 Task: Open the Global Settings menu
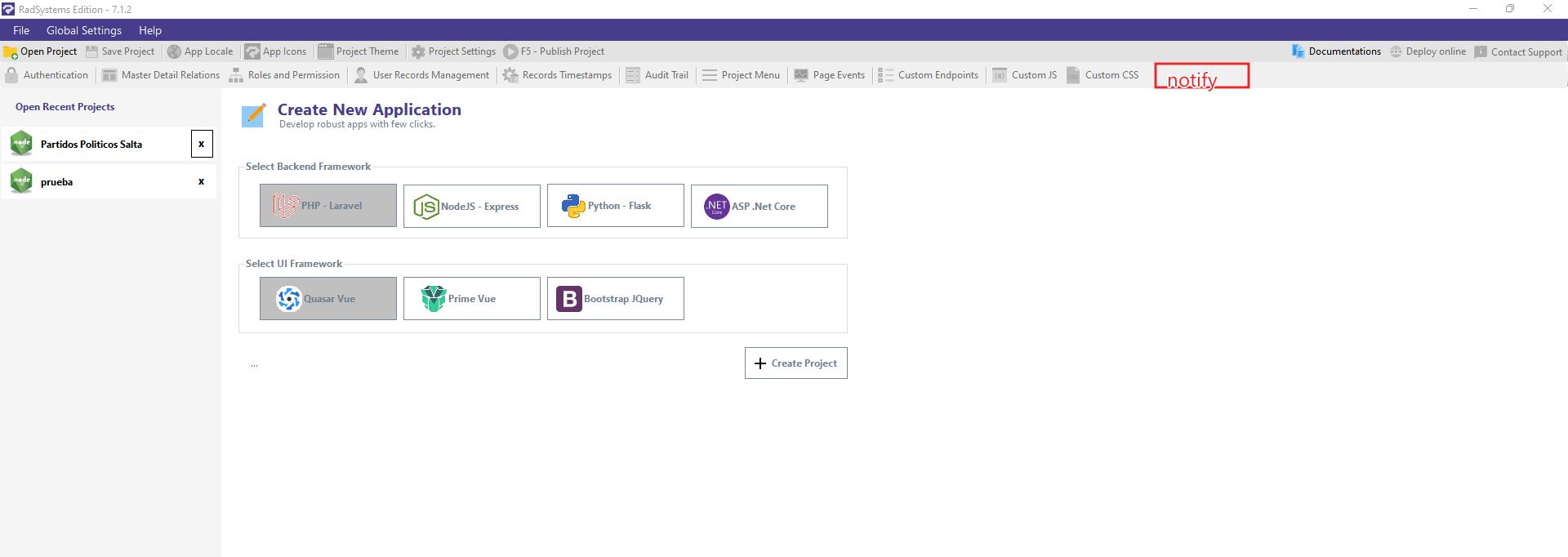pos(83,30)
